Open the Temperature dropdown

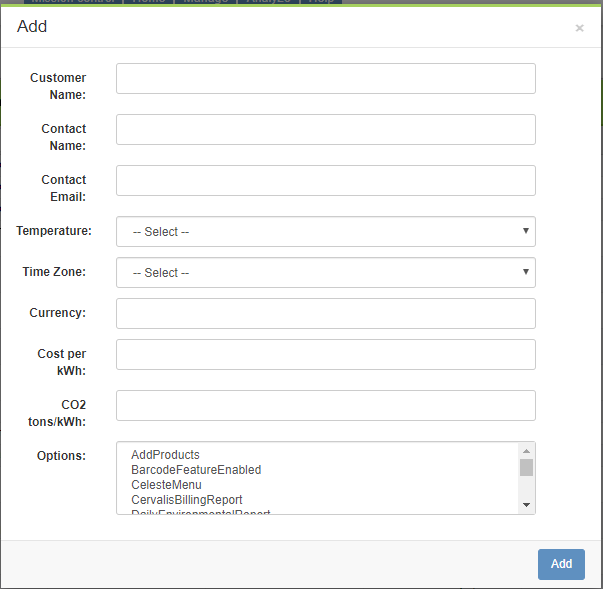pos(325,232)
